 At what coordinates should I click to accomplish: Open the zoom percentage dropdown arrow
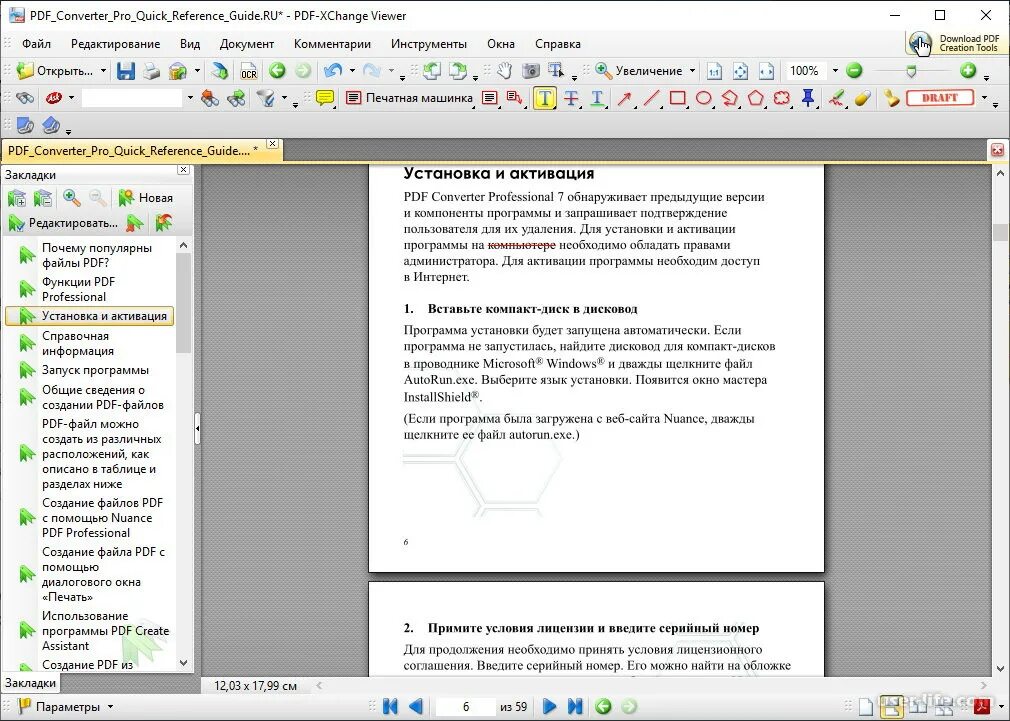point(835,71)
